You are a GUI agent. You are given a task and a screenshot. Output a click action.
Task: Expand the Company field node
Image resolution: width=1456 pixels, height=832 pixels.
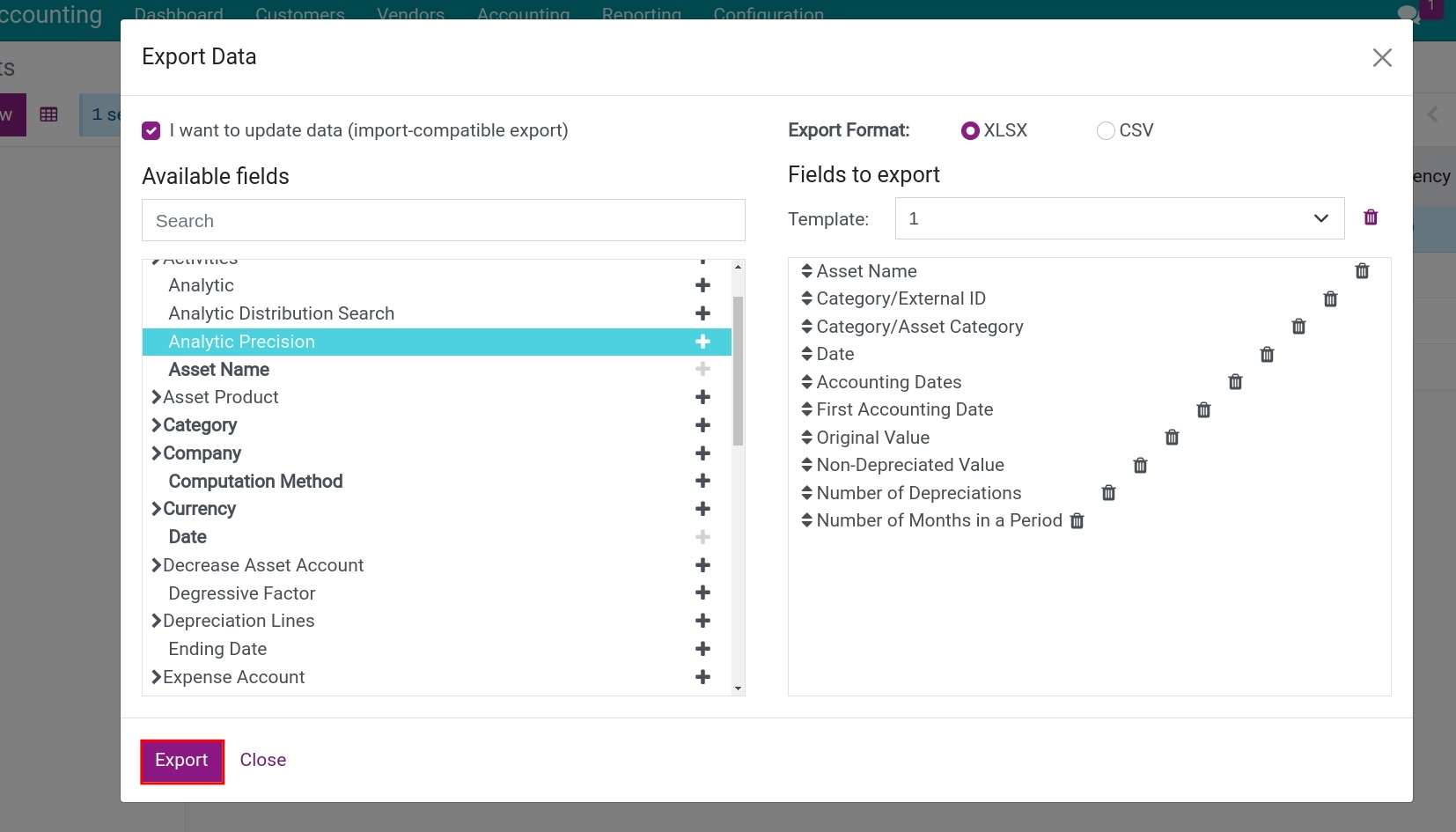[x=156, y=453]
